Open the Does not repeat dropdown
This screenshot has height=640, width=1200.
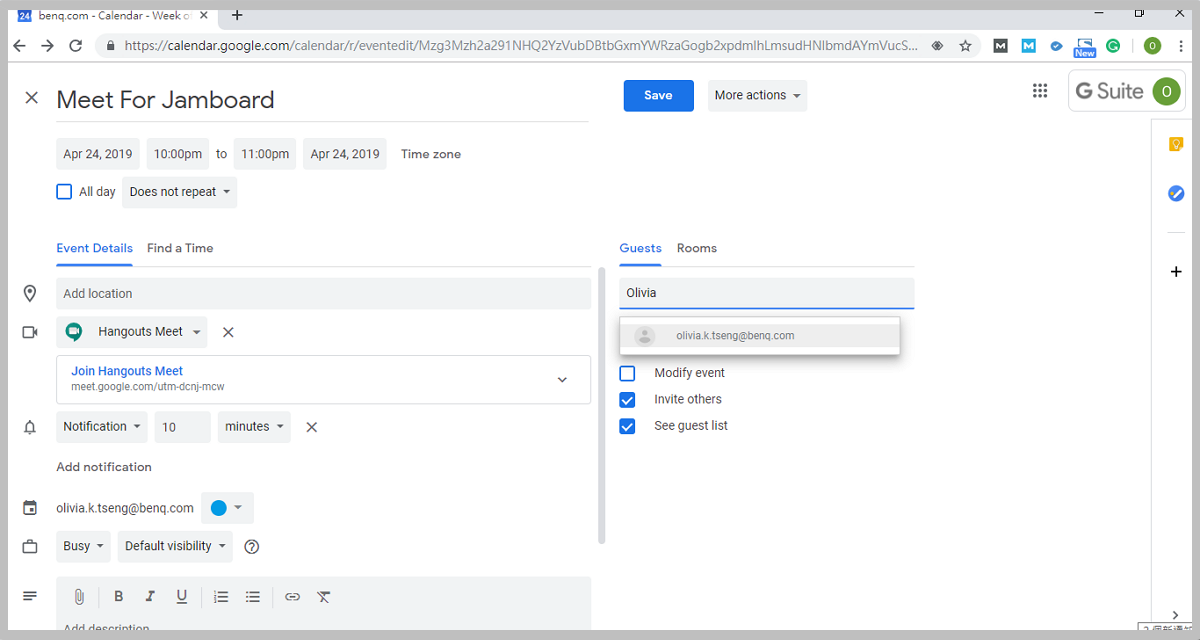(x=180, y=192)
